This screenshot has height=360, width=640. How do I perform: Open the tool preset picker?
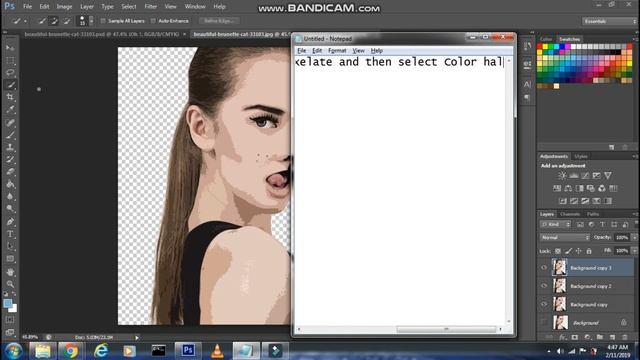(x=19, y=21)
